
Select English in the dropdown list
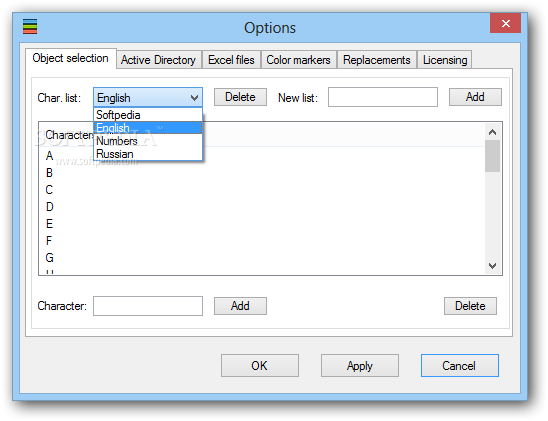tap(148, 128)
